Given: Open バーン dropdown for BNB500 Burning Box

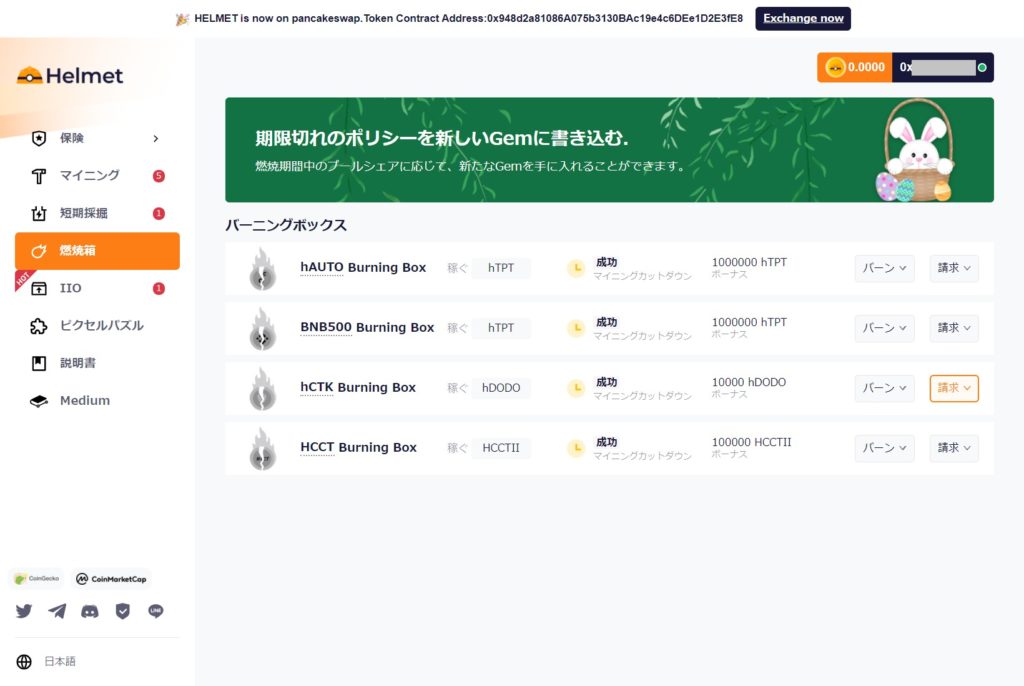Looking at the screenshot, I should click(884, 328).
